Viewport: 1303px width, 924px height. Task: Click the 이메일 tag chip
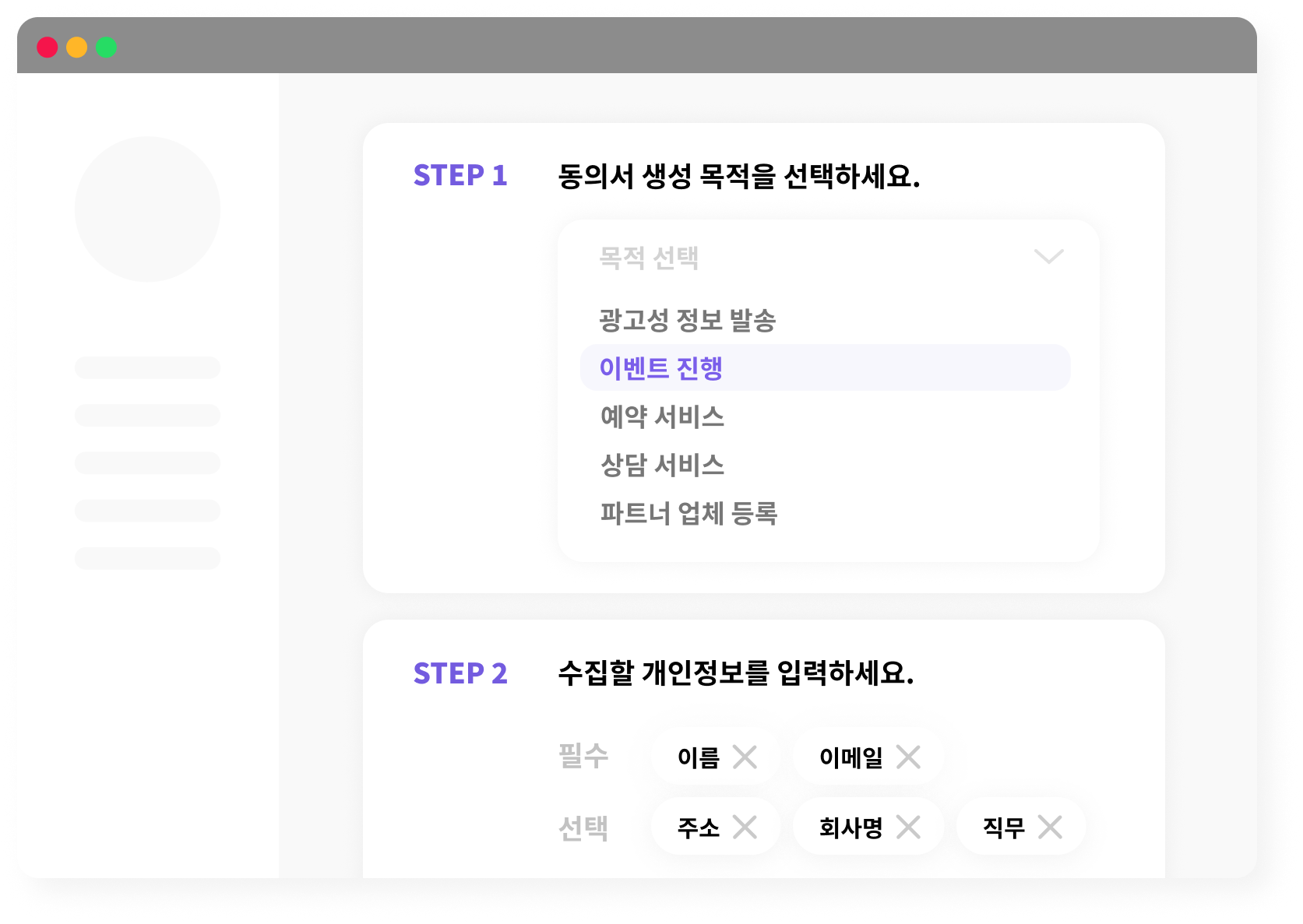click(868, 757)
